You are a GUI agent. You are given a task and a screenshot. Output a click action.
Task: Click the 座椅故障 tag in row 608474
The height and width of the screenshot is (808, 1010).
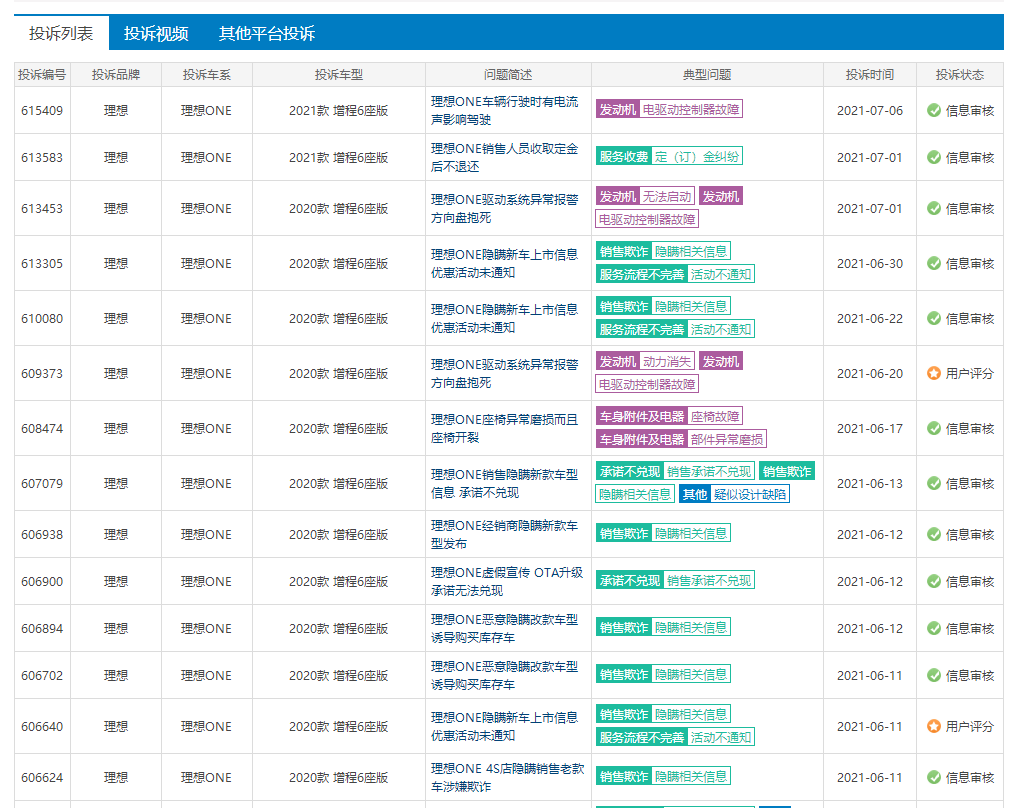(x=715, y=416)
